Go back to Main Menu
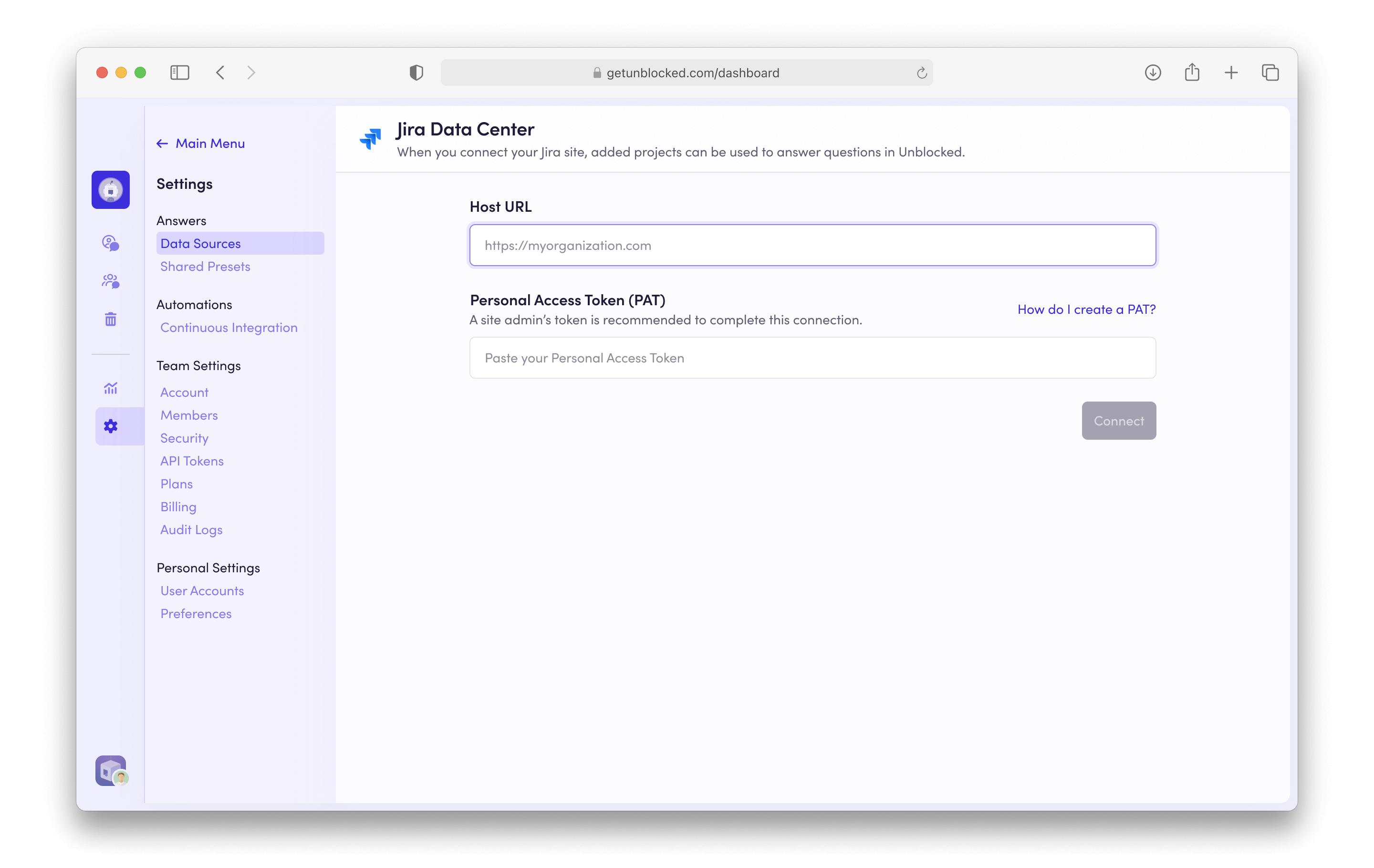The height and width of the screenshot is (868, 1374). tap(201, 144)
